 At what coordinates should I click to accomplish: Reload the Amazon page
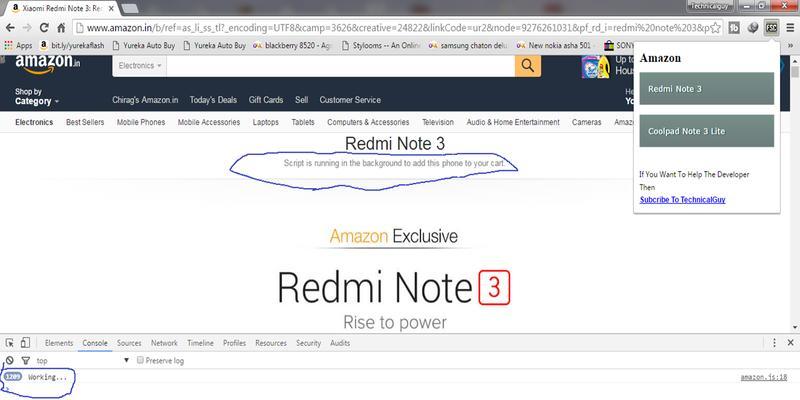[x=44, y=28]
